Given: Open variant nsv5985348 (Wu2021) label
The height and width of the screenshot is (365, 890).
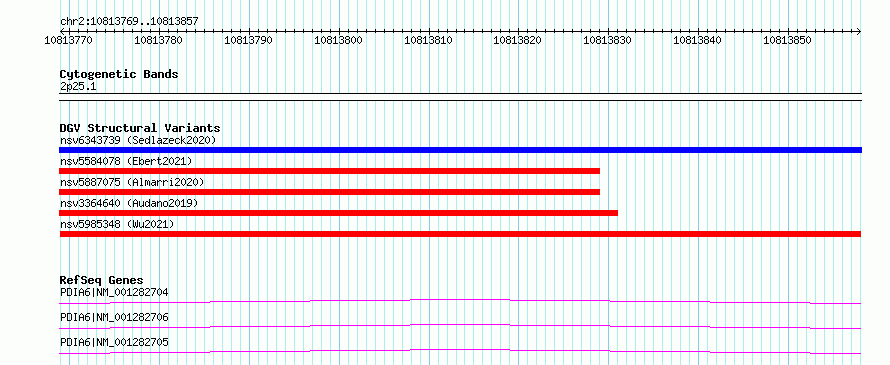Looking at the screenshot, I should pos(117,224).
